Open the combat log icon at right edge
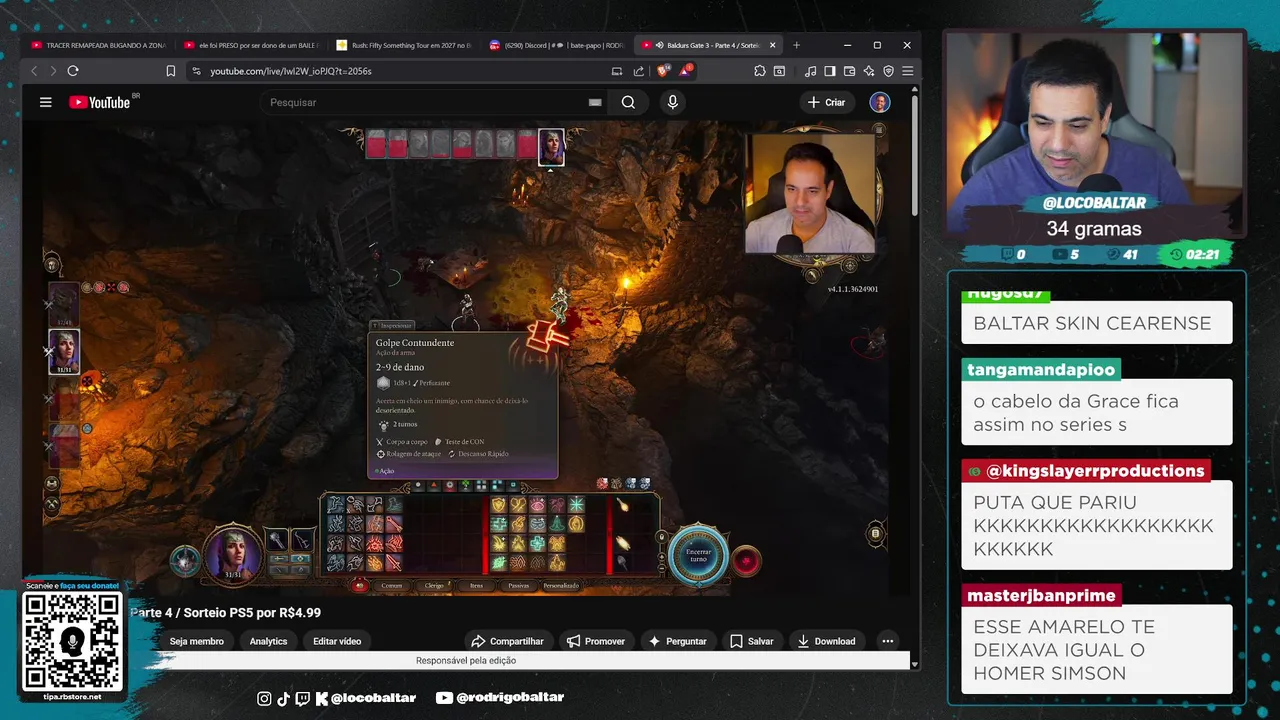 pyautogui.click(x=875, y=534)
